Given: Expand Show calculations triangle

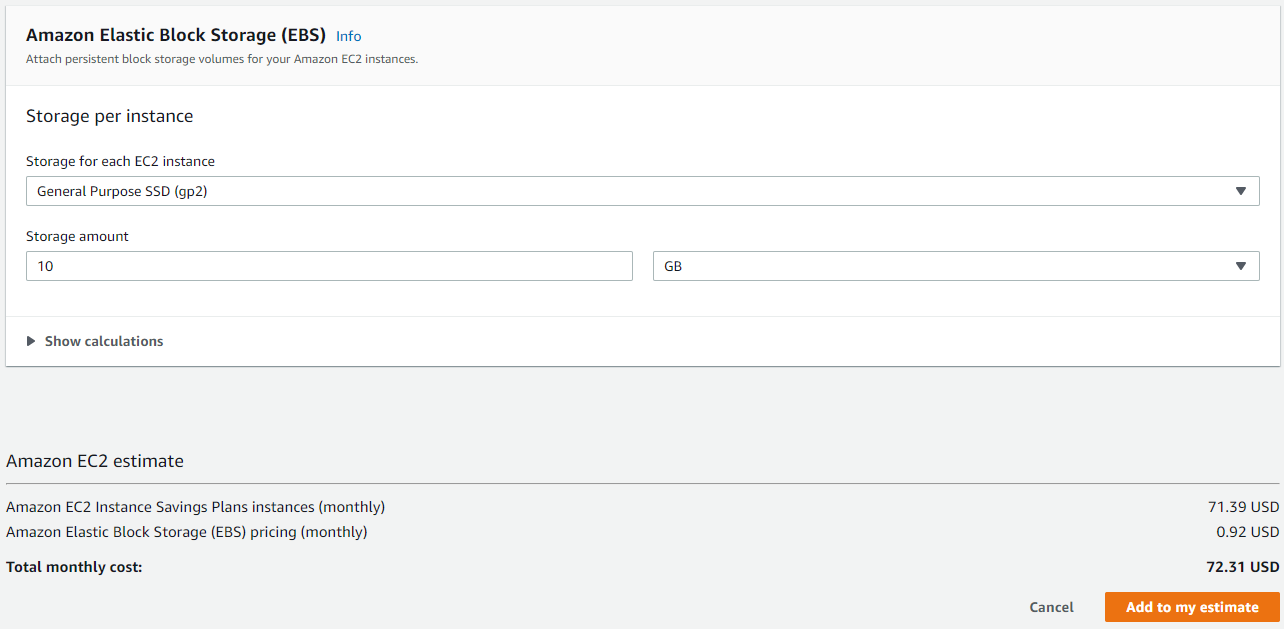Looking at the screenshot, I should (x=32, y=341).
